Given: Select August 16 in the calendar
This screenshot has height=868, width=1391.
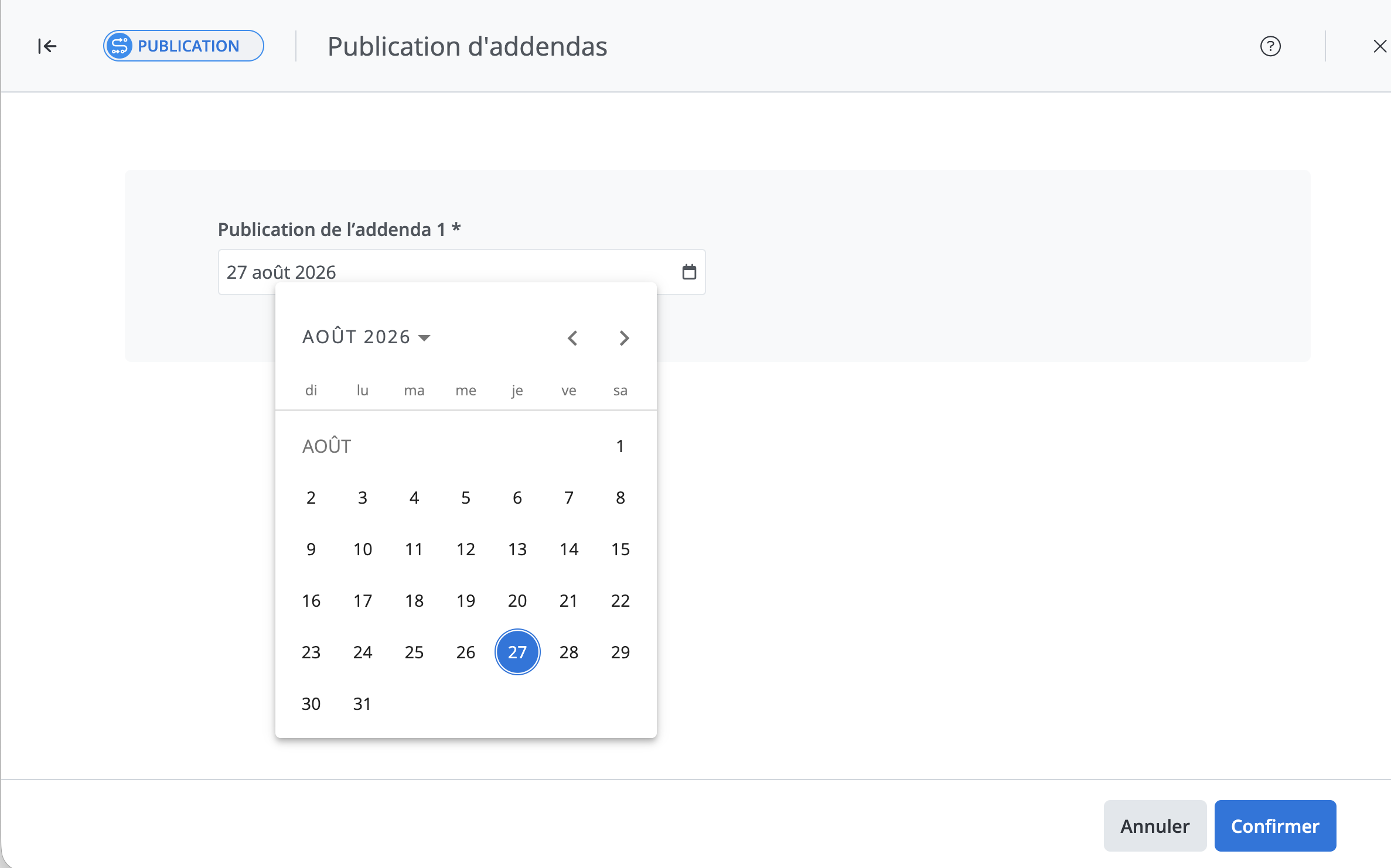Looking at the screenshot, I should 311,601.
